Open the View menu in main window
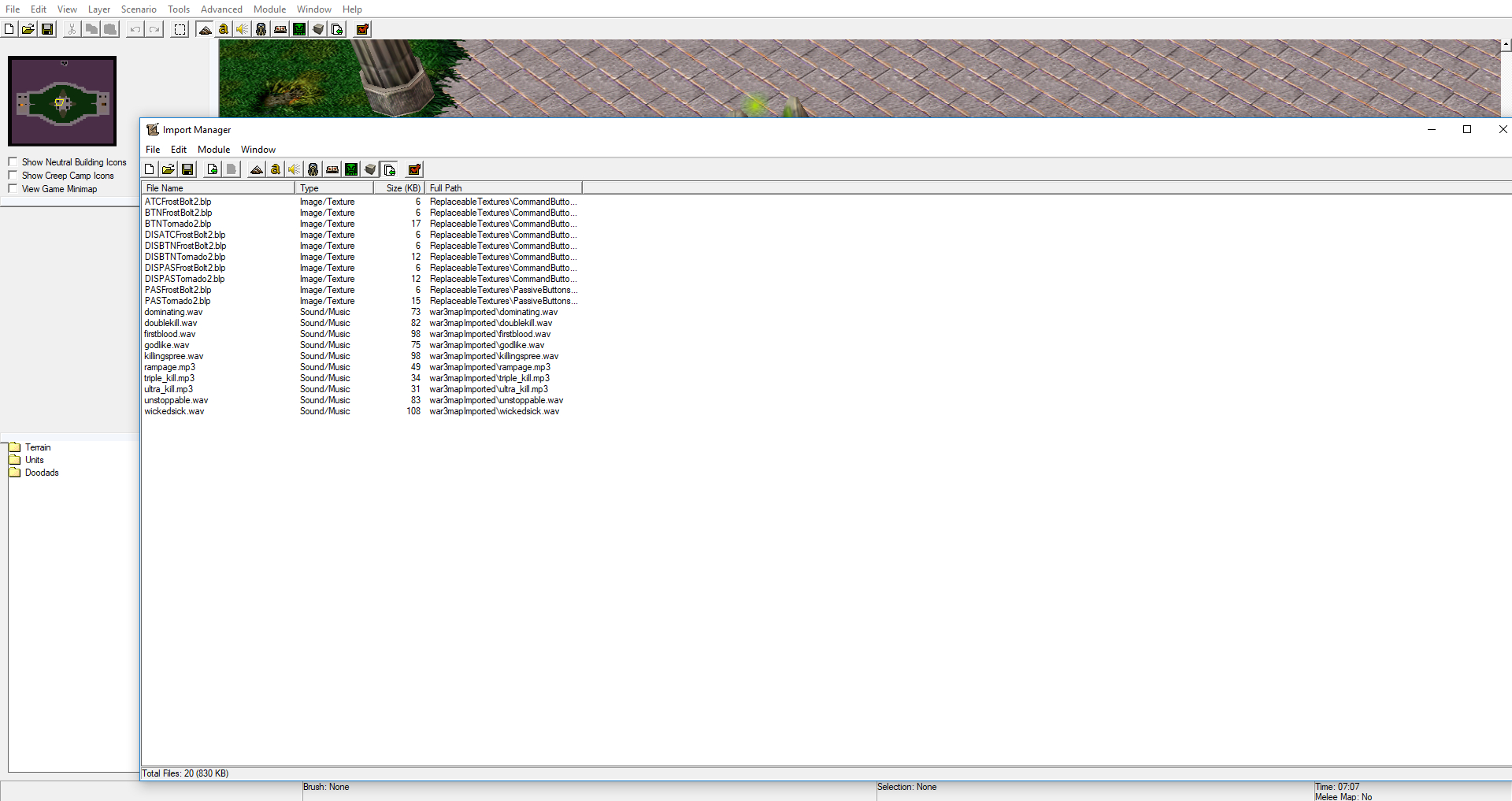The width and height of the screenshot is (1512, 801). point(67,9)
